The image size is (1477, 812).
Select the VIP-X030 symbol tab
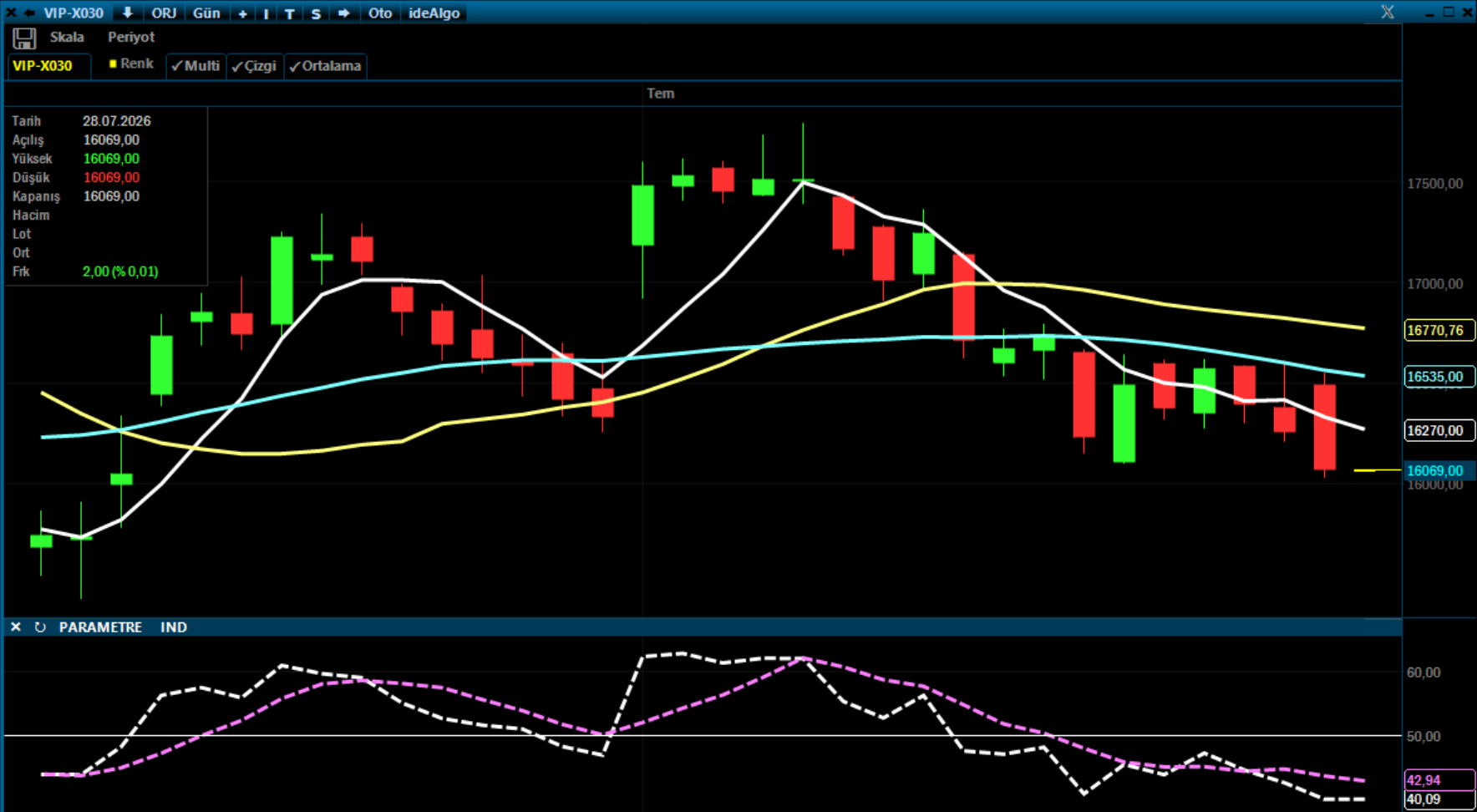coord(48,66)
